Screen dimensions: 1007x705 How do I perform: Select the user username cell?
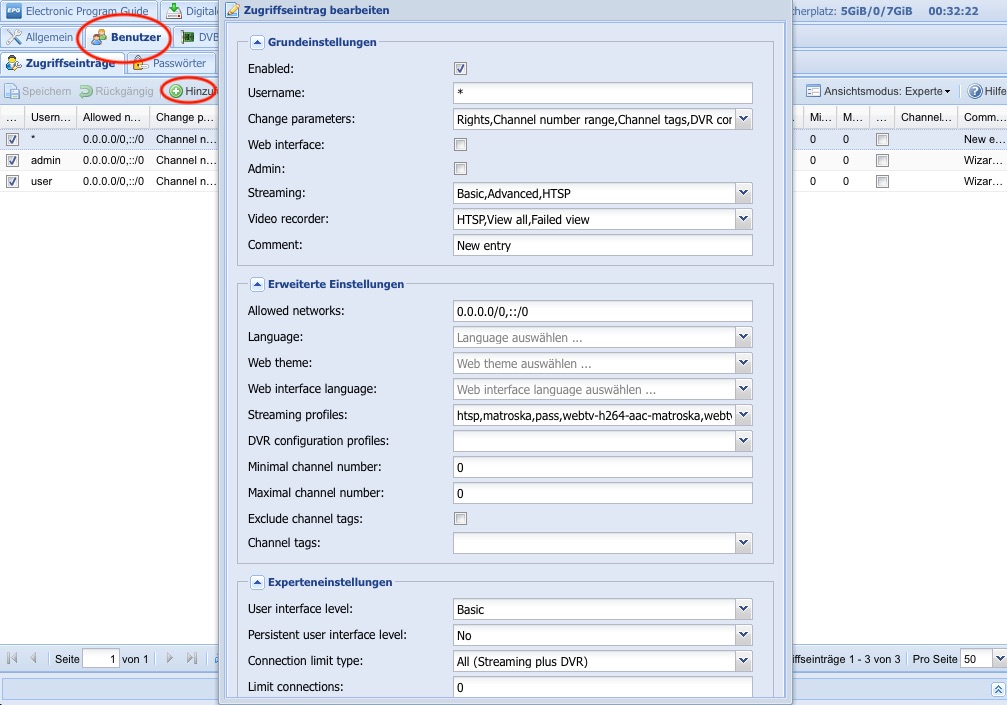[x=51, y=182]
